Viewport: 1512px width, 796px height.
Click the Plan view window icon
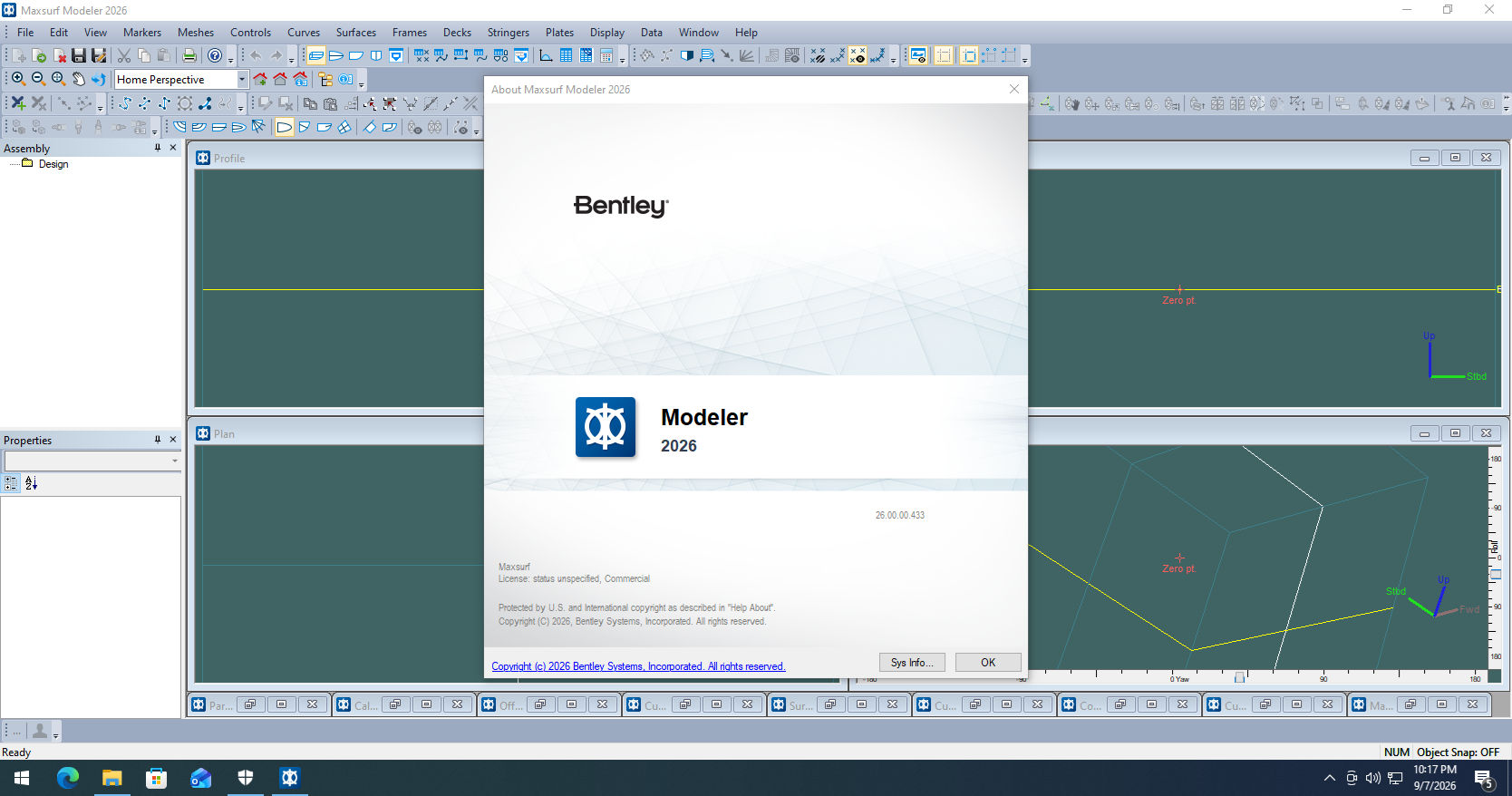tap(335, 55)
